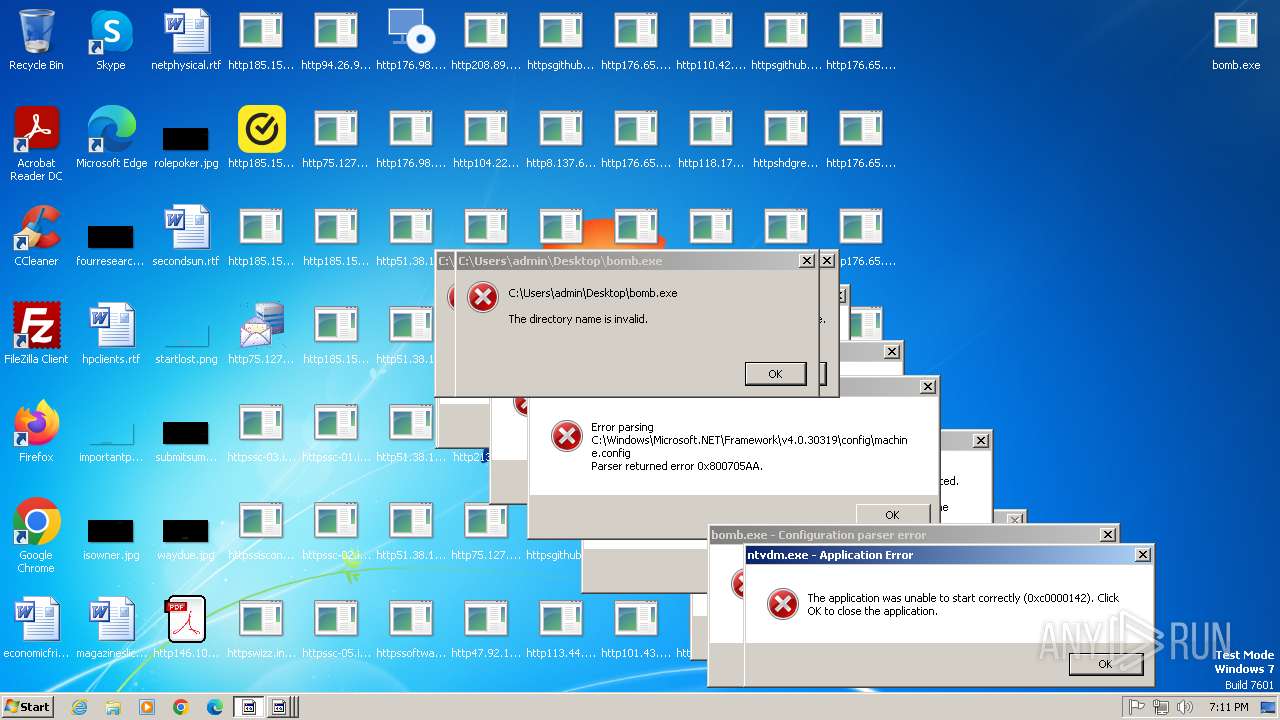Launch Google Chrome desktop shortcut
The image size is (1280, 720).
(36, 536)
